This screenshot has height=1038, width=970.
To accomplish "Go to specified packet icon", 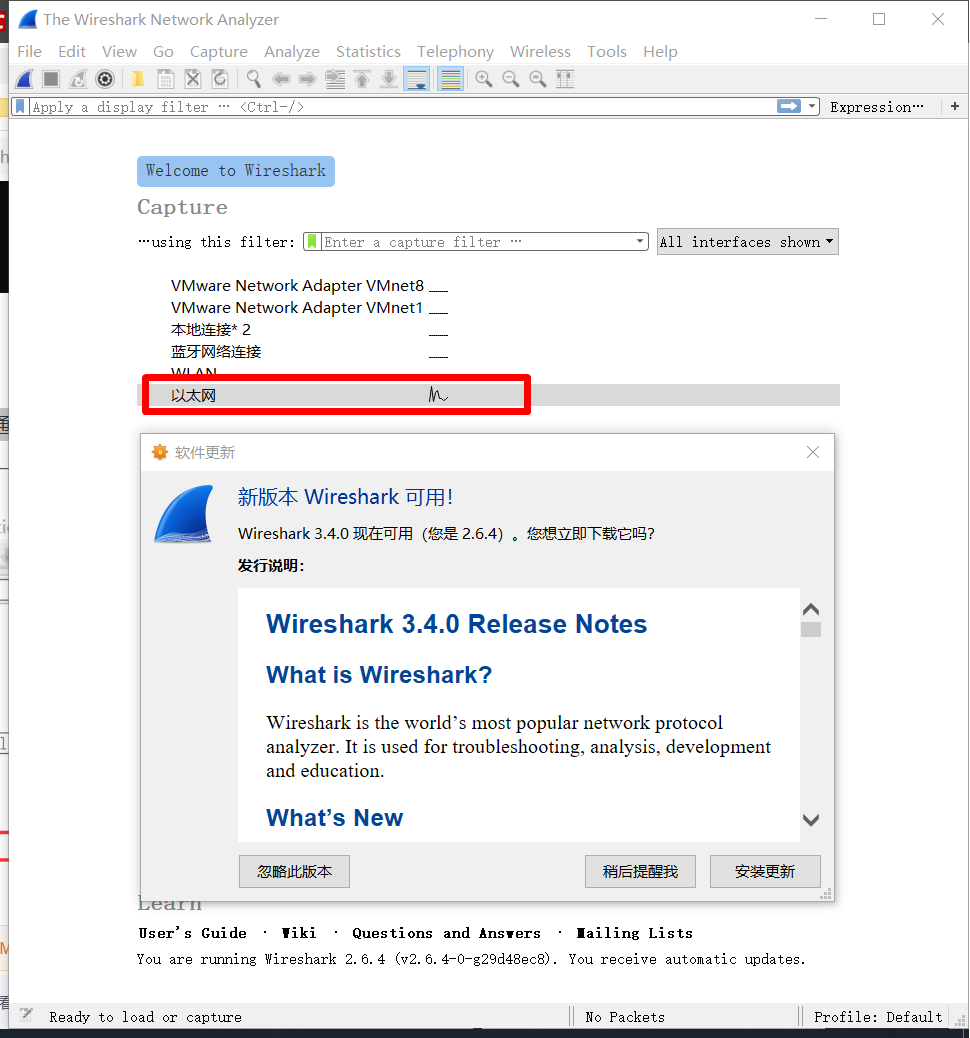I will [x=335, y=79].
